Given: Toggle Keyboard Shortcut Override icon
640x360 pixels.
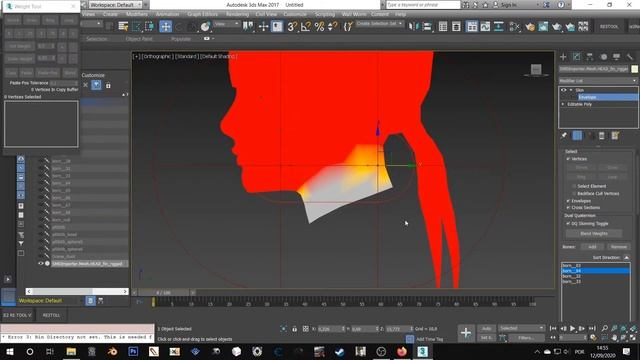Looking at the screenshot, I should (x=277, y=27).
